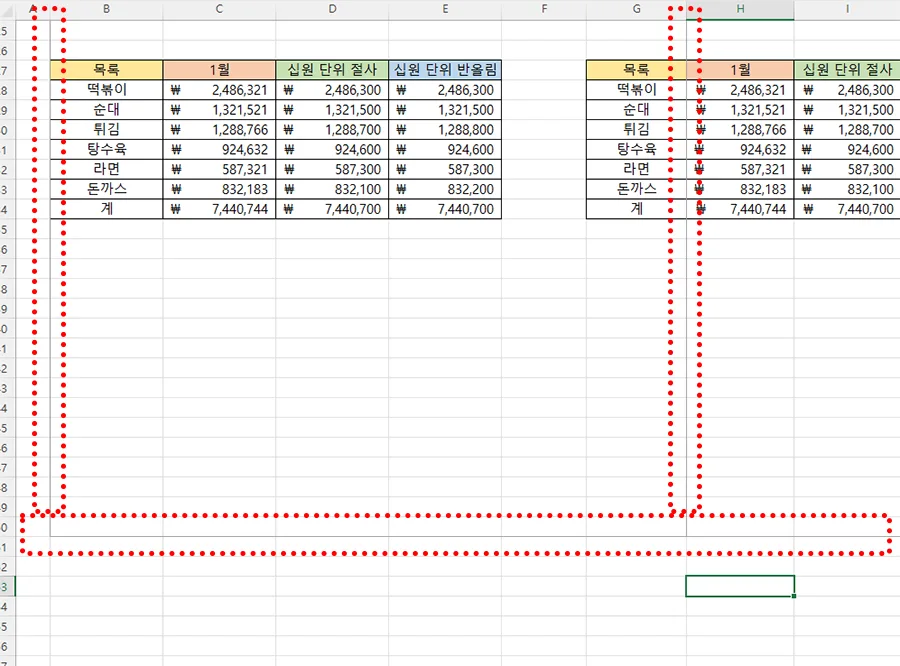Select the 탕수육 cell in column G
The image size is (900, 666).
(x=636, y=149)
